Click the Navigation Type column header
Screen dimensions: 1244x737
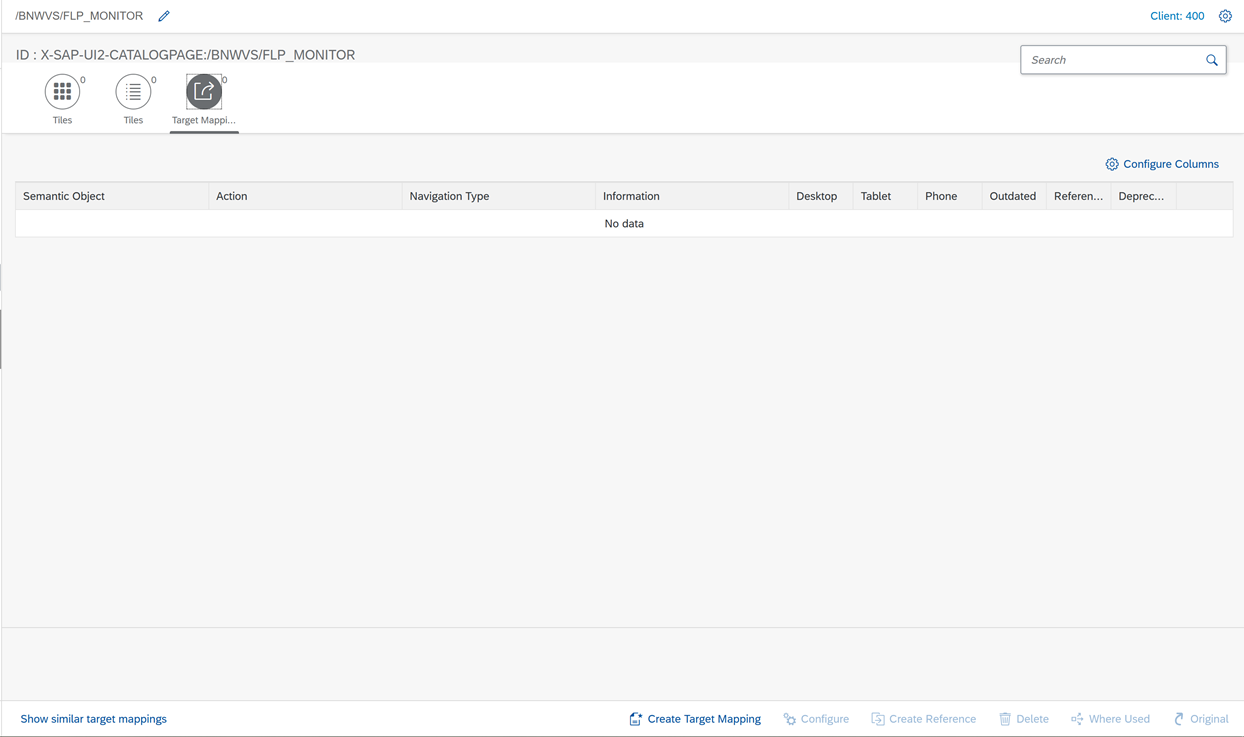coord(449,196)
